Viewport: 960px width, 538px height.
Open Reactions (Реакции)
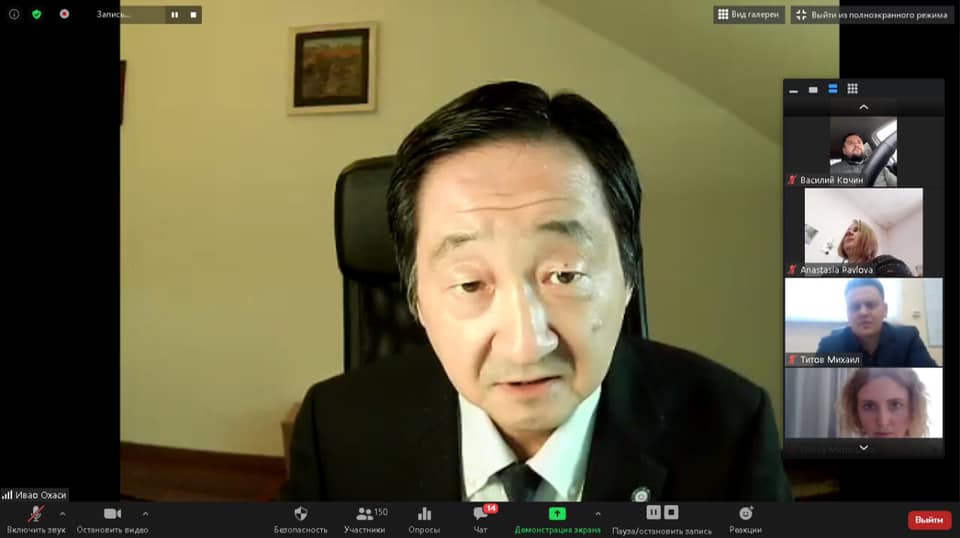745,520
